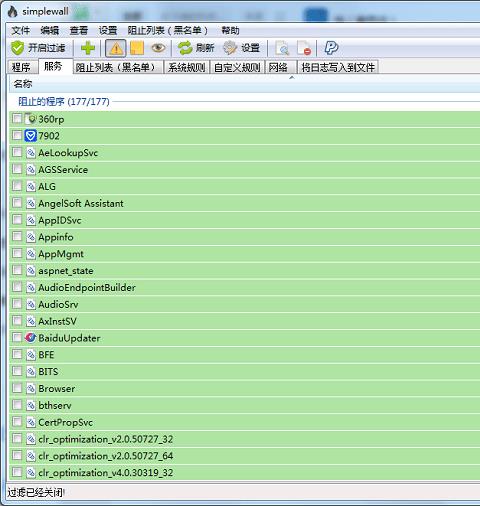Click the AeLookupSvc file icon

(x=31, y=153)
